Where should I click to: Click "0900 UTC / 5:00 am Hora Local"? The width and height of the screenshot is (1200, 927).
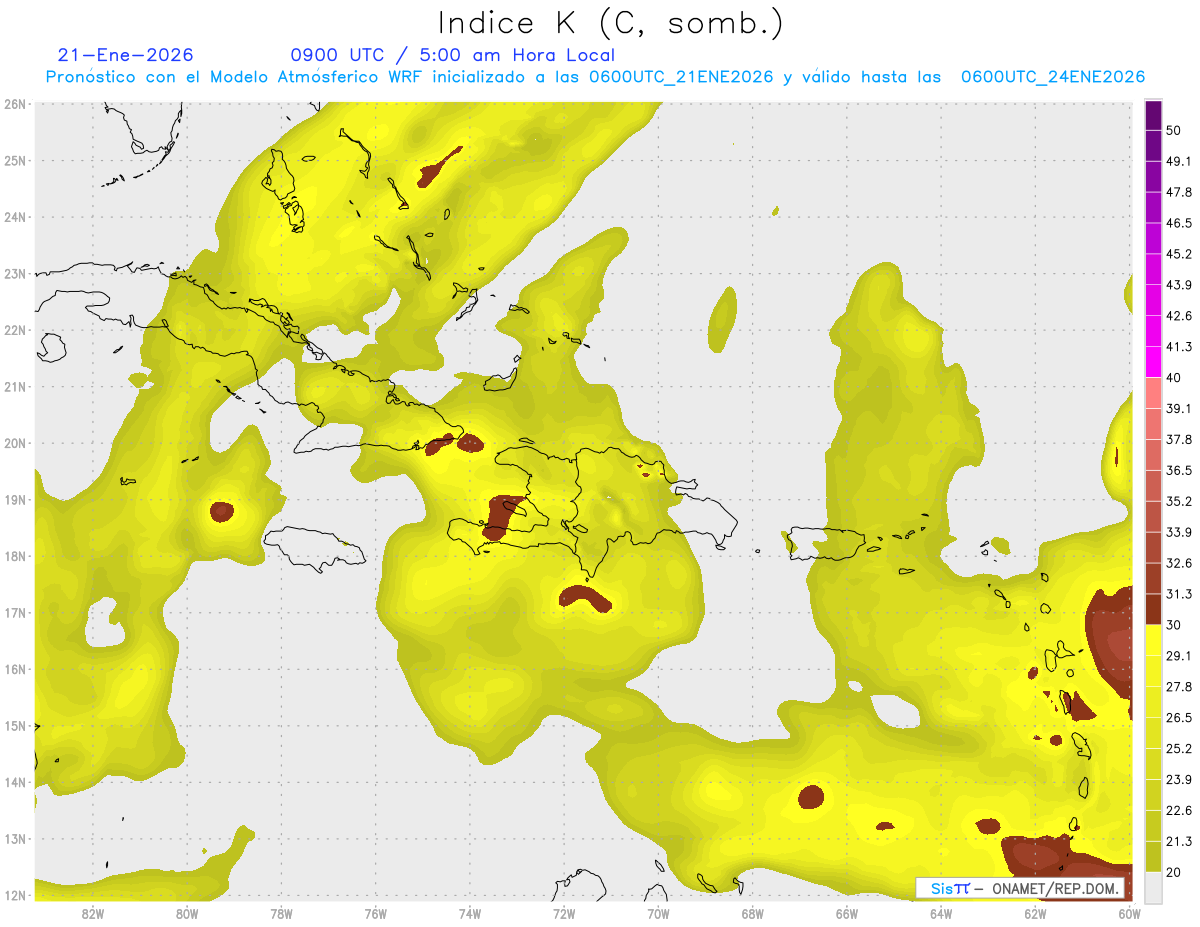click(452, 55)
